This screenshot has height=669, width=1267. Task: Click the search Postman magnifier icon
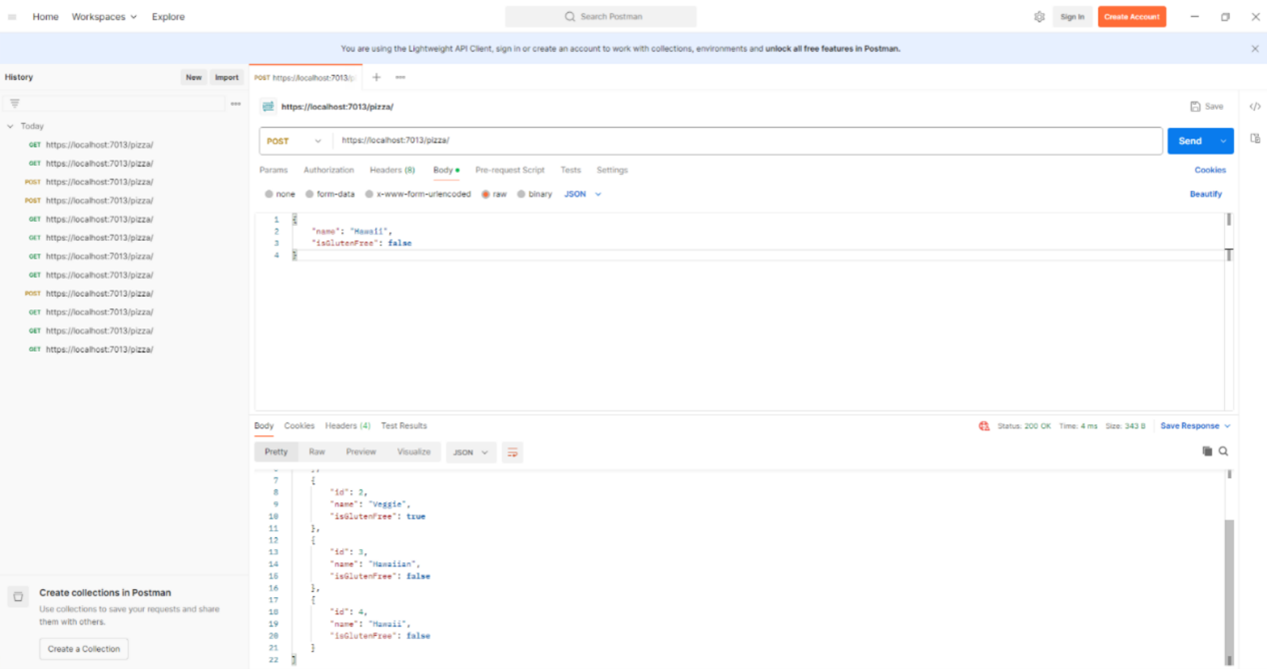click(x=572, y=16)
